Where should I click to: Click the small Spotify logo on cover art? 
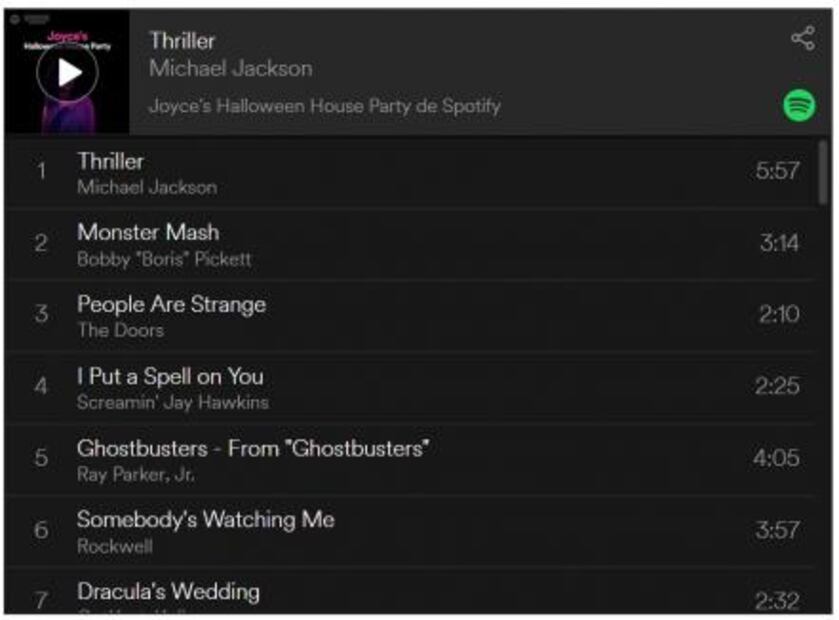[16, 19]
